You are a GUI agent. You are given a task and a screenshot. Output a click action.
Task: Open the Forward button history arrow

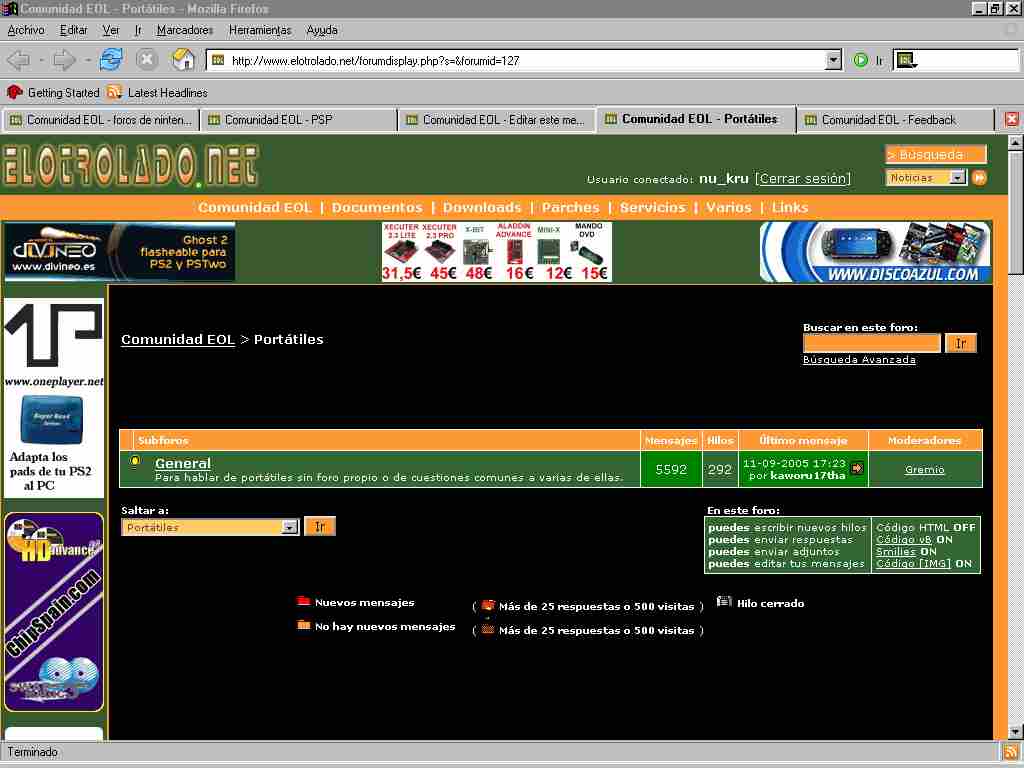88,60
